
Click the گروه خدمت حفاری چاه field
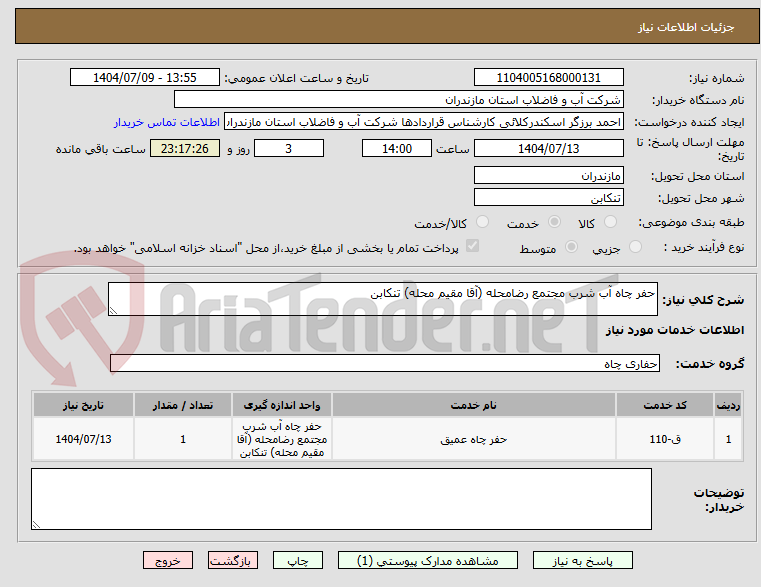[x=384, y=363]
